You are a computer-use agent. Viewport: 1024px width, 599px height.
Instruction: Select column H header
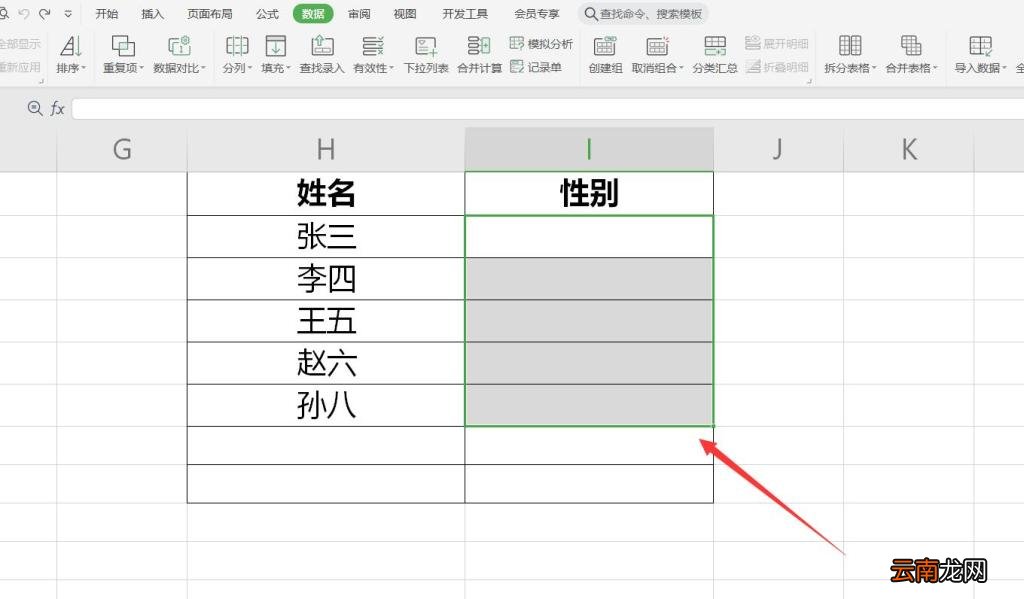[x=326, y=150]
